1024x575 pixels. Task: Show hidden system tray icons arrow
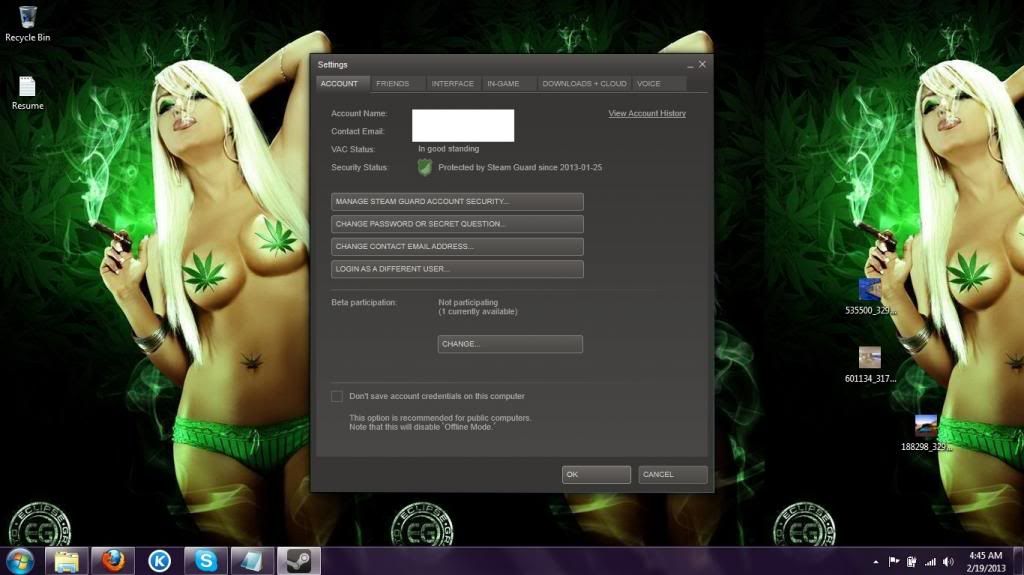tap(876, 562)
